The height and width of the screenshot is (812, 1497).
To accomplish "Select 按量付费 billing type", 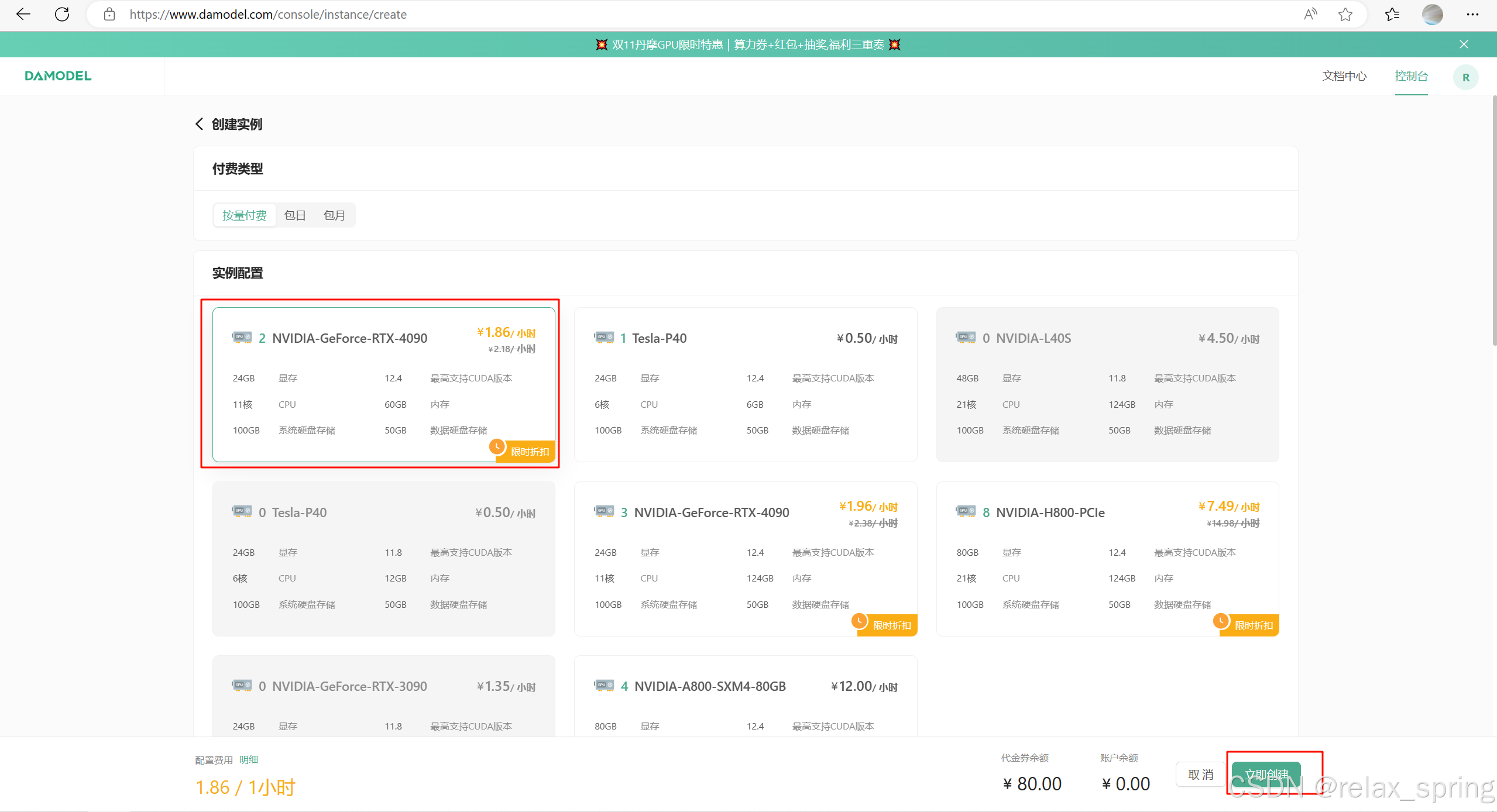I will 245,215.
